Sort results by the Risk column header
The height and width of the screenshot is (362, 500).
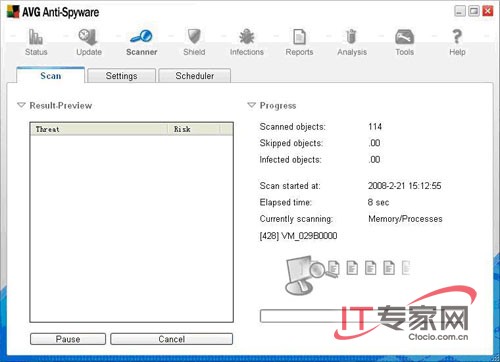[194, 129]
